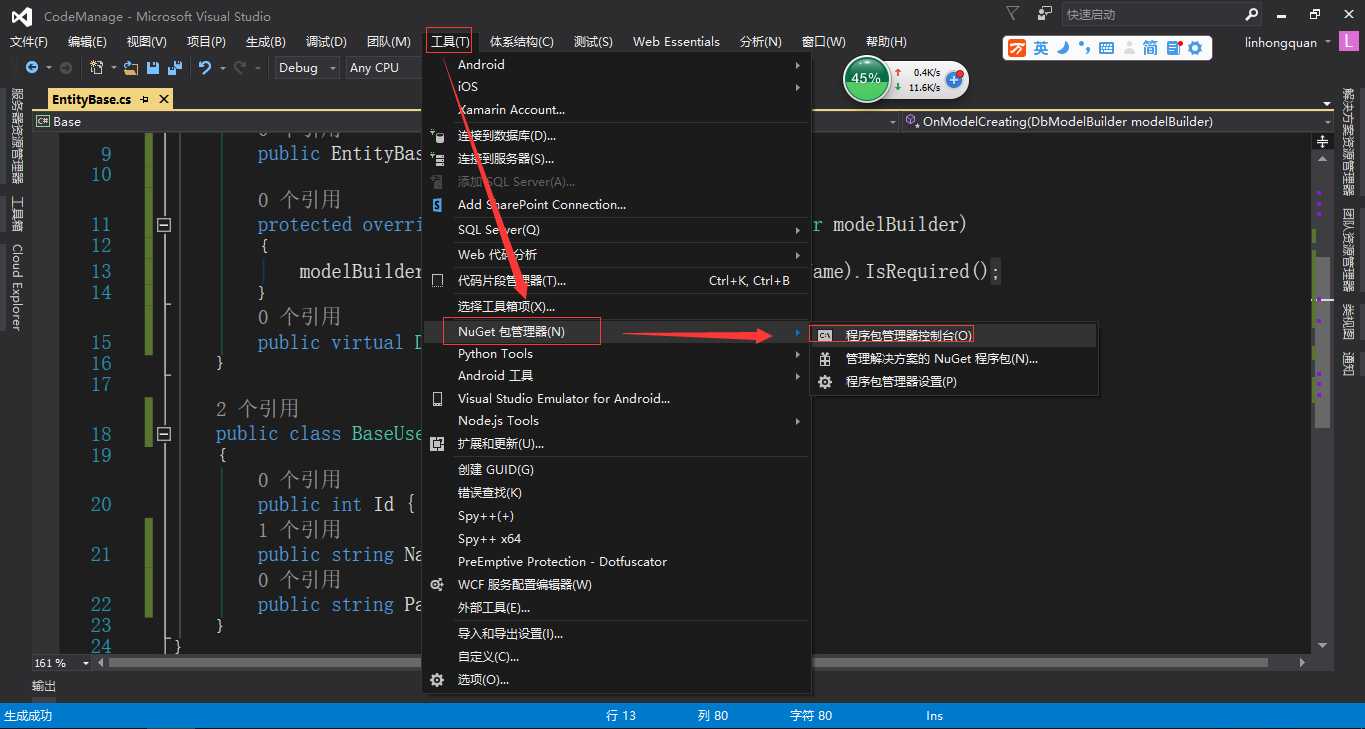This screenshot has height=729, width=1365.
Task: Pin the EntityBase.cs tab
Action: point(145,99)
